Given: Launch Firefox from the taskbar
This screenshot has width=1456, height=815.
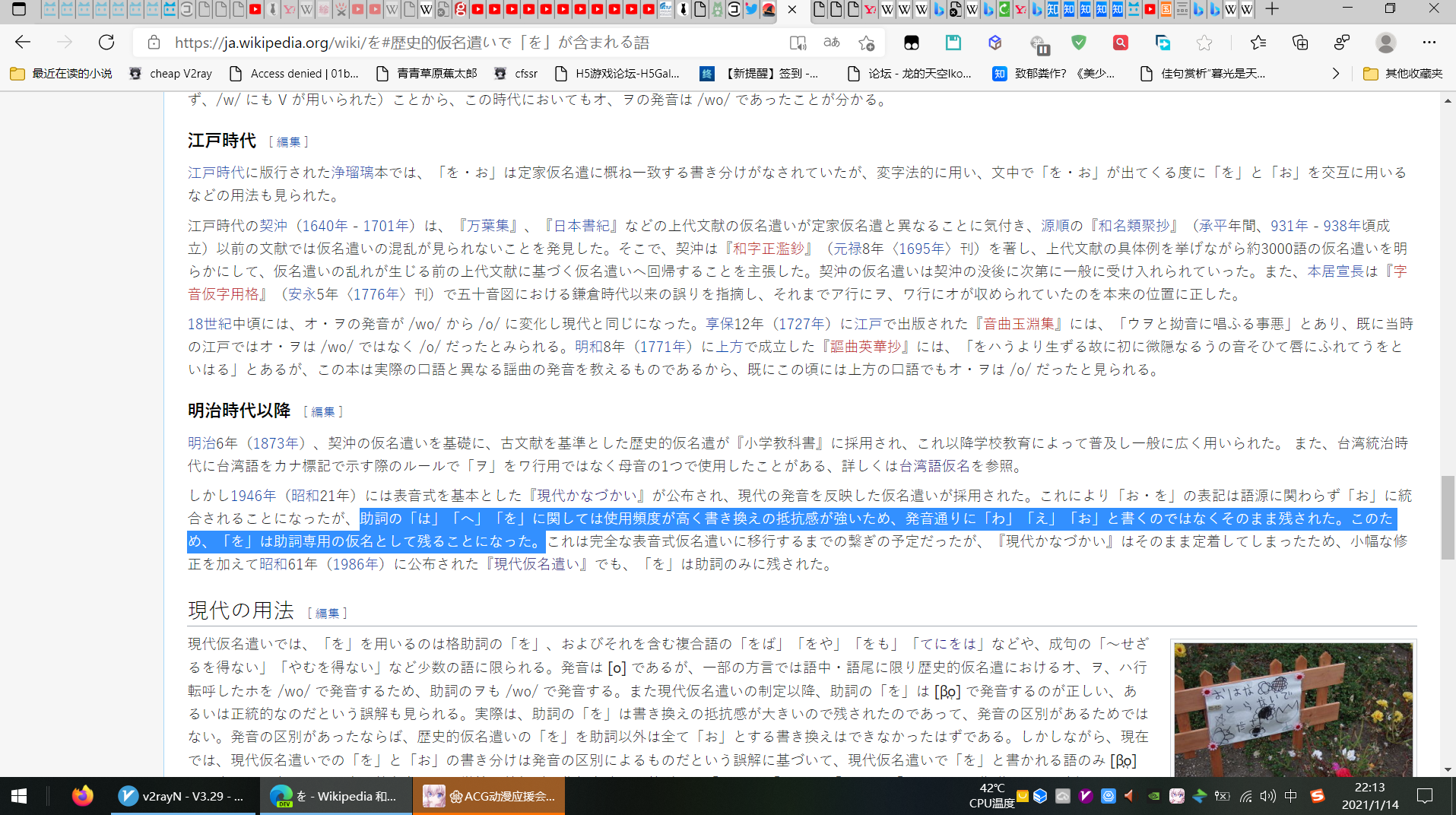Looking at the screenshot, I should (x=82, y=796).
